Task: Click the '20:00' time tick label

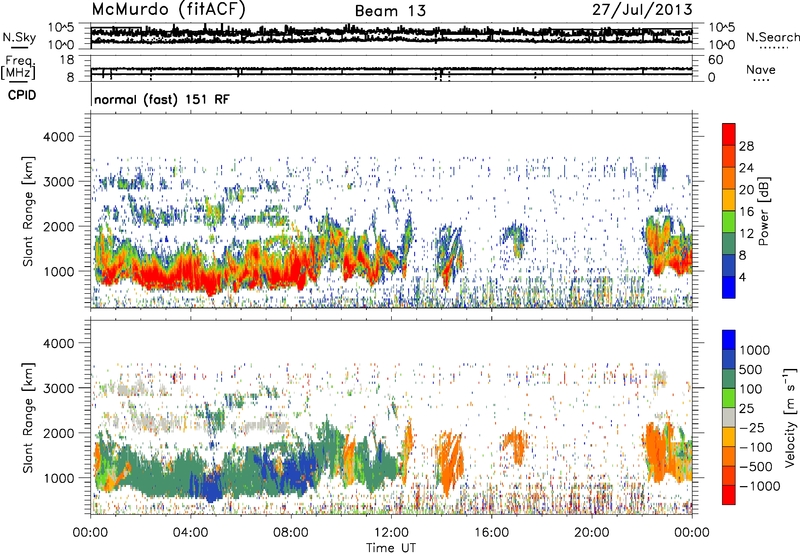Action: click(x=591, y=533)
